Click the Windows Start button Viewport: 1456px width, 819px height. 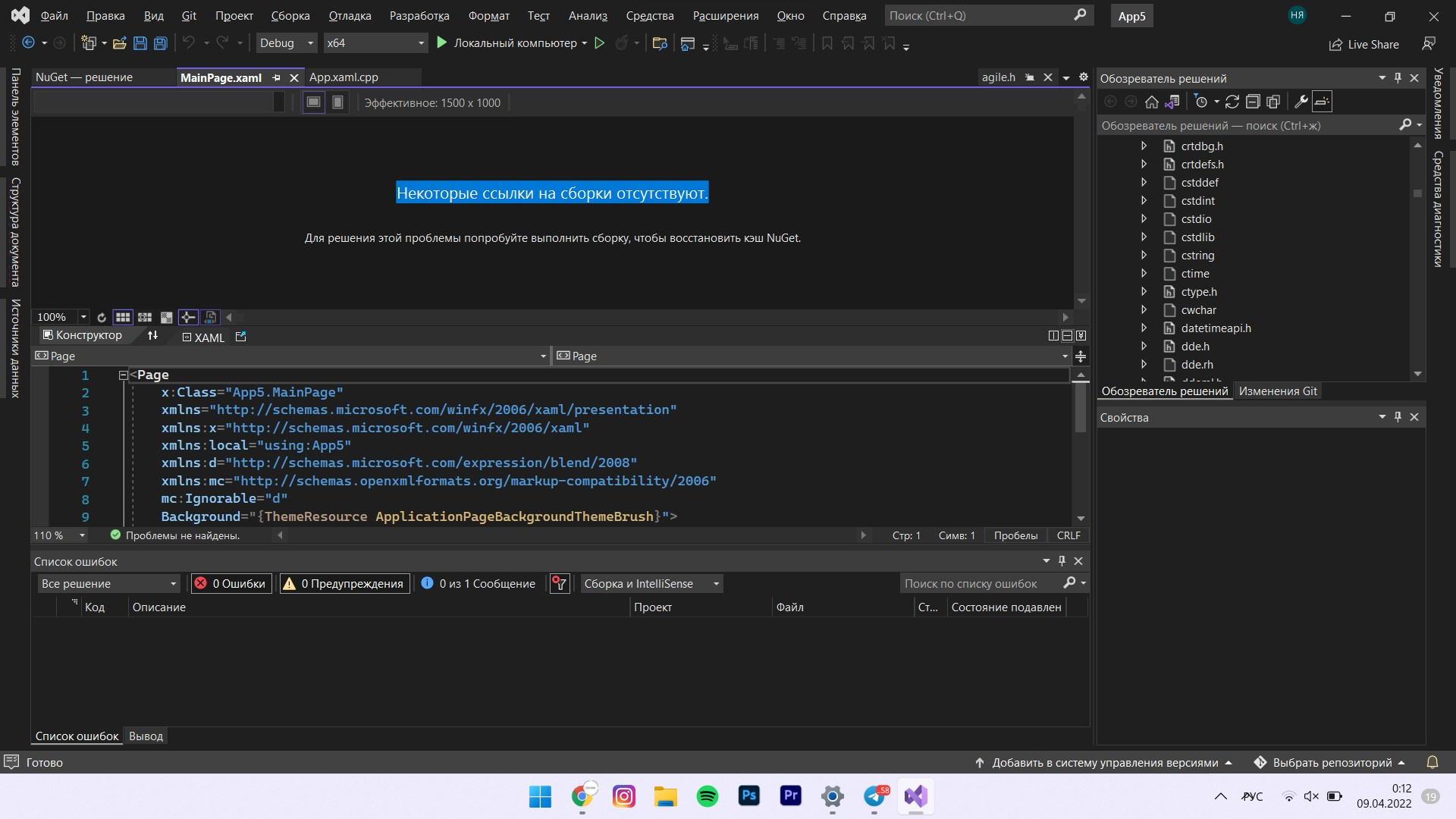[x=541, y=796]
